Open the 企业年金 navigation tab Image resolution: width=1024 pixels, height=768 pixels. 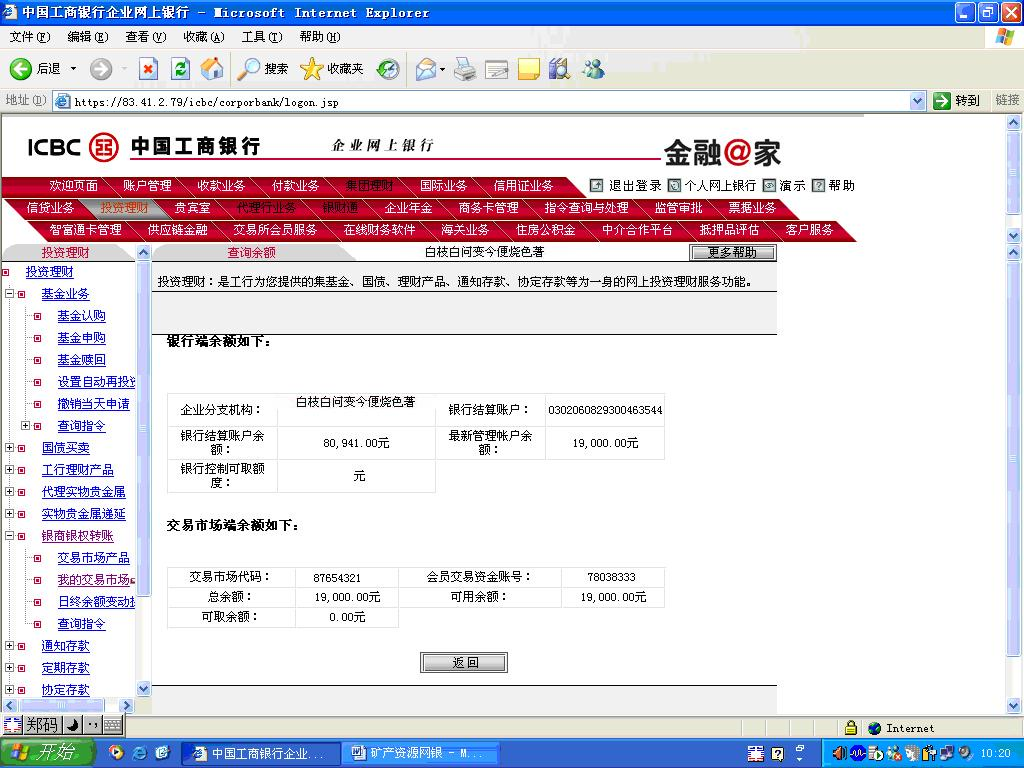[x=408, y=208]
